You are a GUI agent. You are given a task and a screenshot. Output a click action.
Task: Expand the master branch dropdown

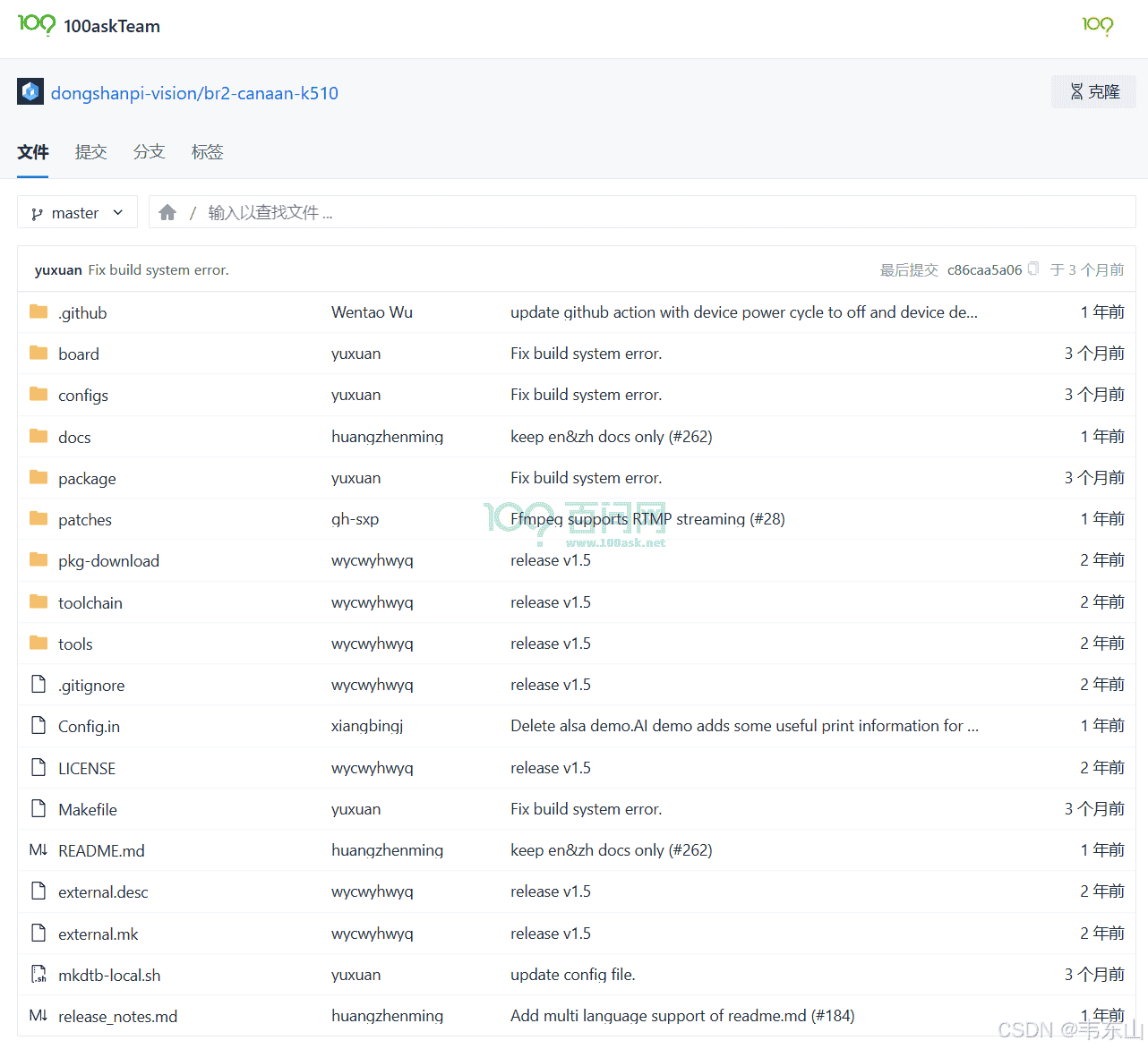77,213
